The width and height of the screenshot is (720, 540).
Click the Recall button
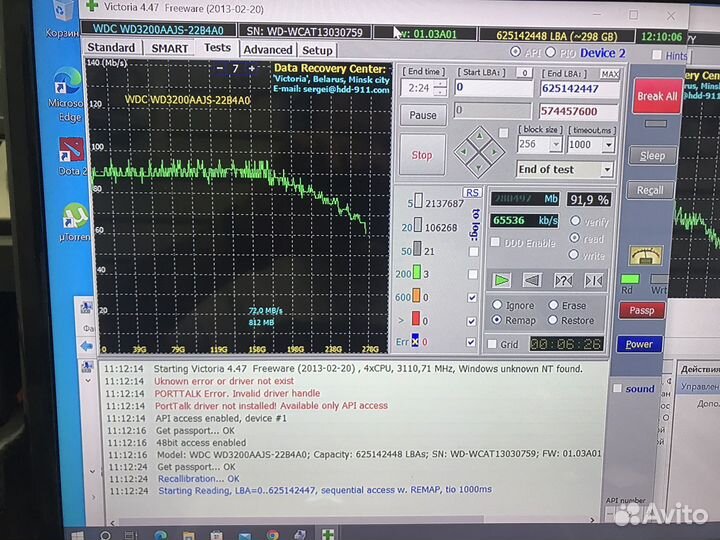(650, 190)
